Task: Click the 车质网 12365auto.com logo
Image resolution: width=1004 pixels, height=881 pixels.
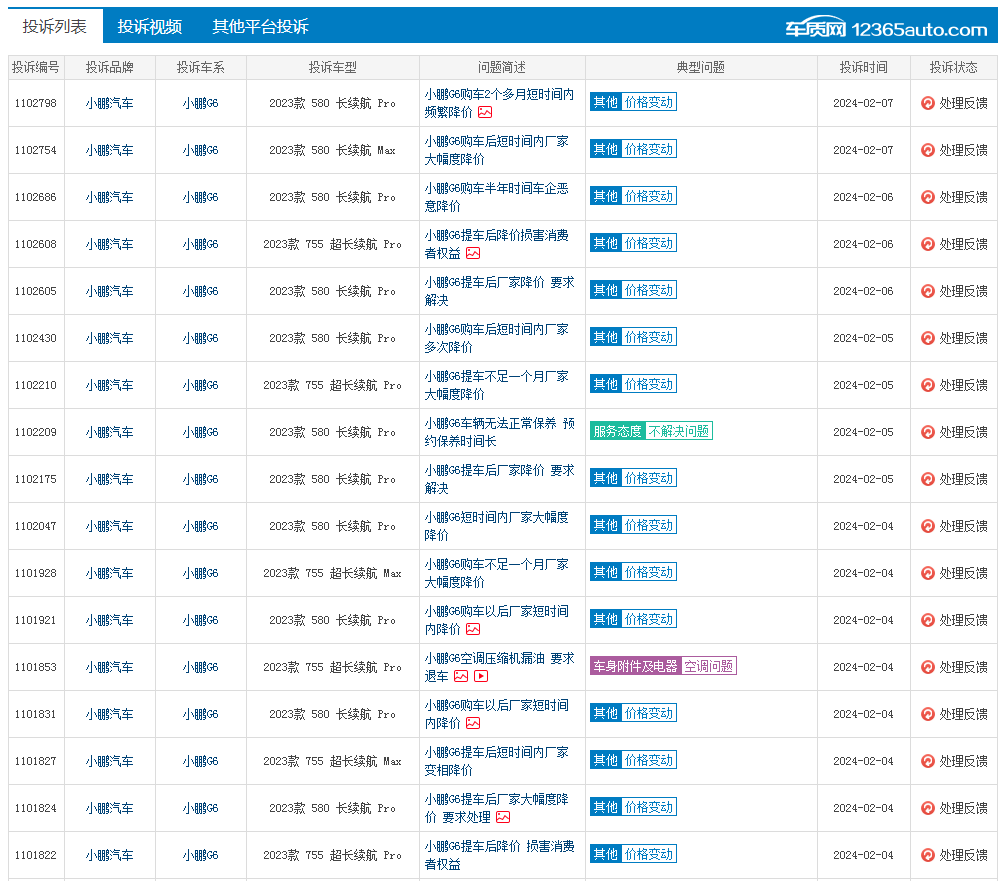Action: 886,28
